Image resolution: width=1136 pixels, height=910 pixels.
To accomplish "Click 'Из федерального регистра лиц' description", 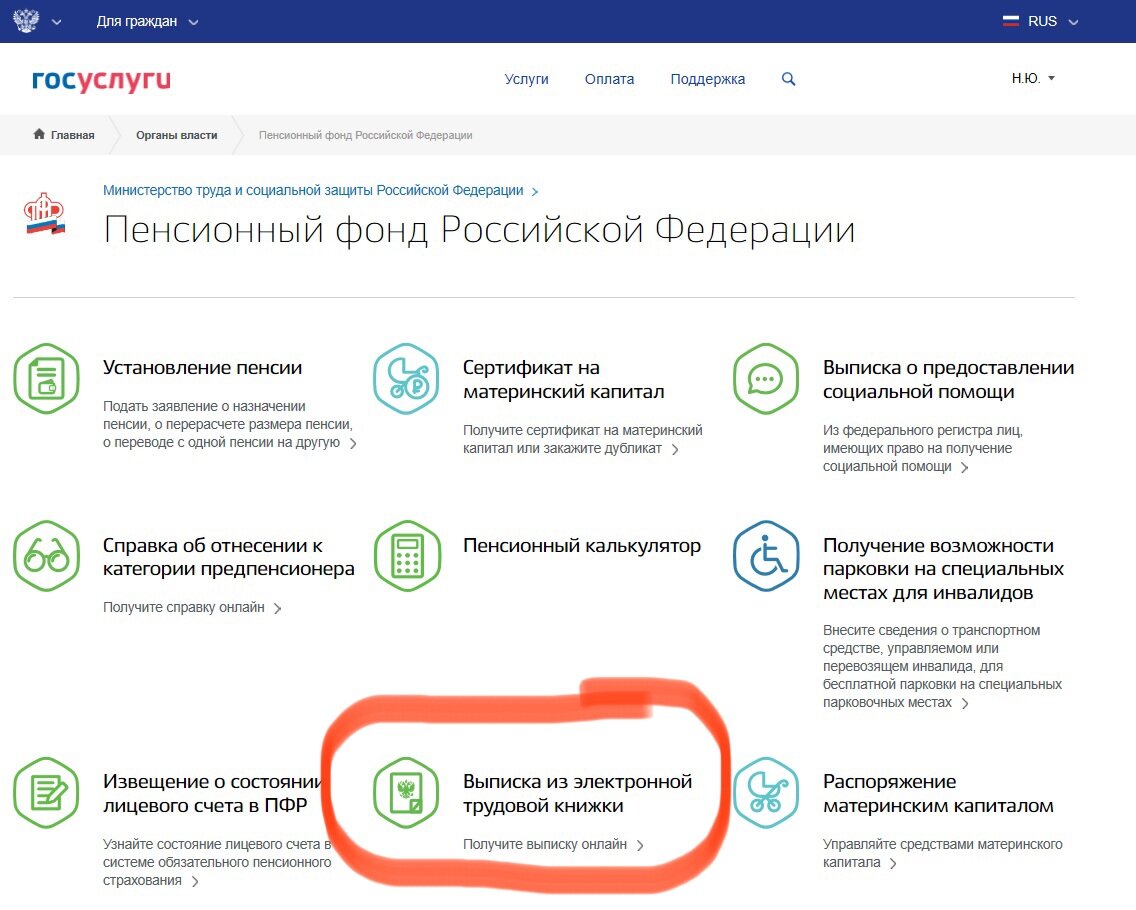I will pyautogui.click(x=922, y=448).
